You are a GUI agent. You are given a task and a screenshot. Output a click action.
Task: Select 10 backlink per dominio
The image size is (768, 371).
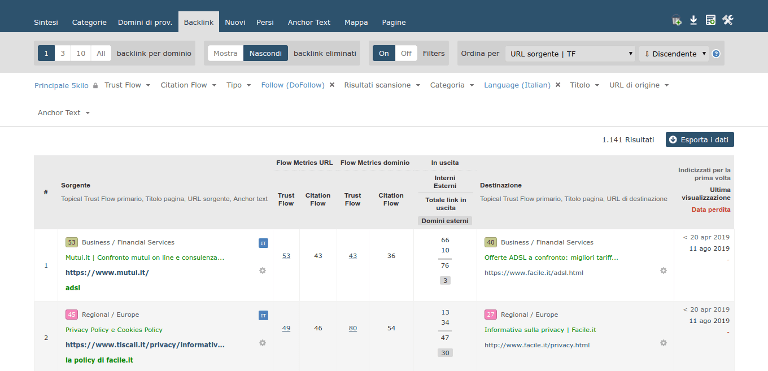pos(81,53)
